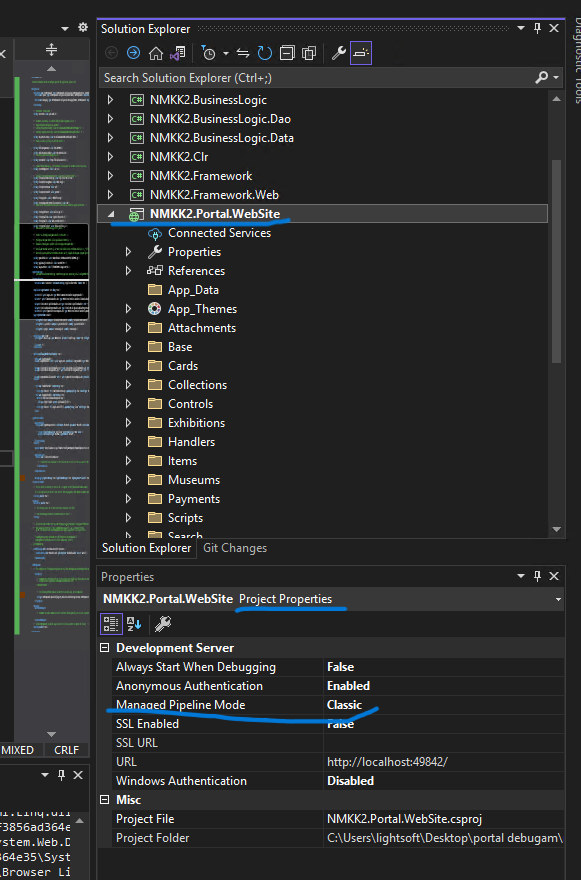
Task: Pin the Solution Explorer panel
Action: [x=537, y=28]
